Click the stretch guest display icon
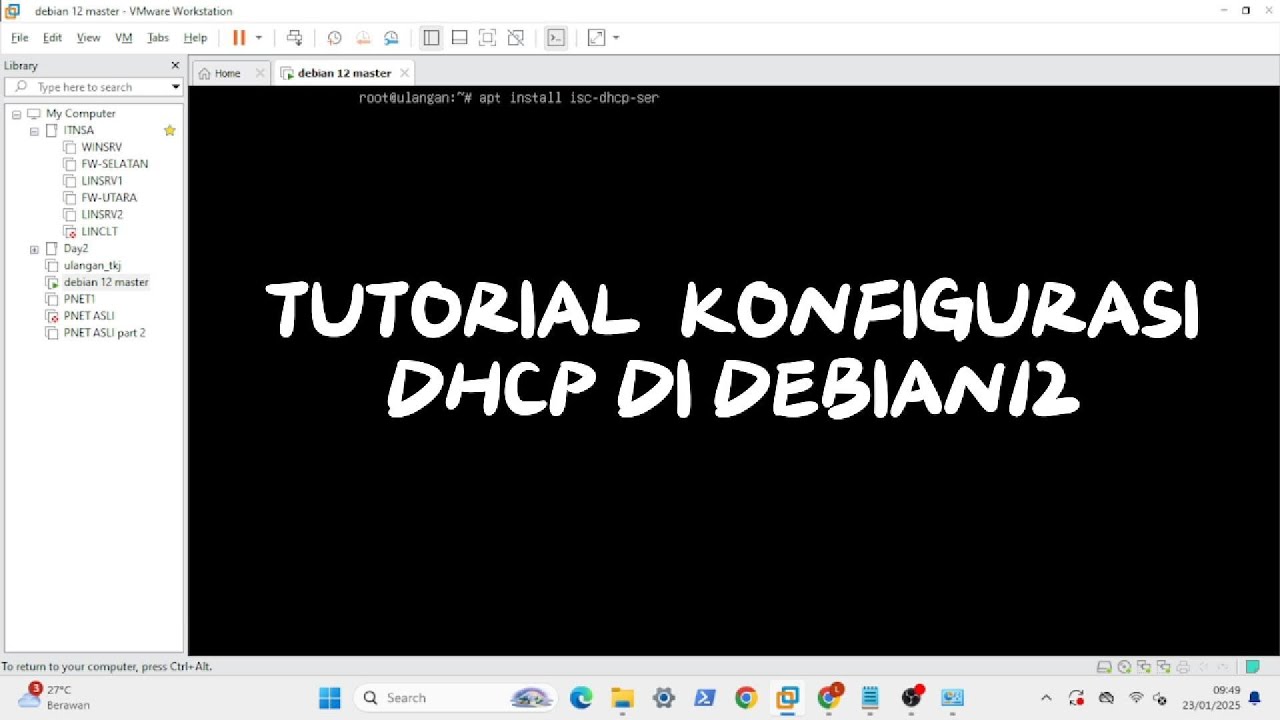 pyautogui.click(x=596, y=38)
